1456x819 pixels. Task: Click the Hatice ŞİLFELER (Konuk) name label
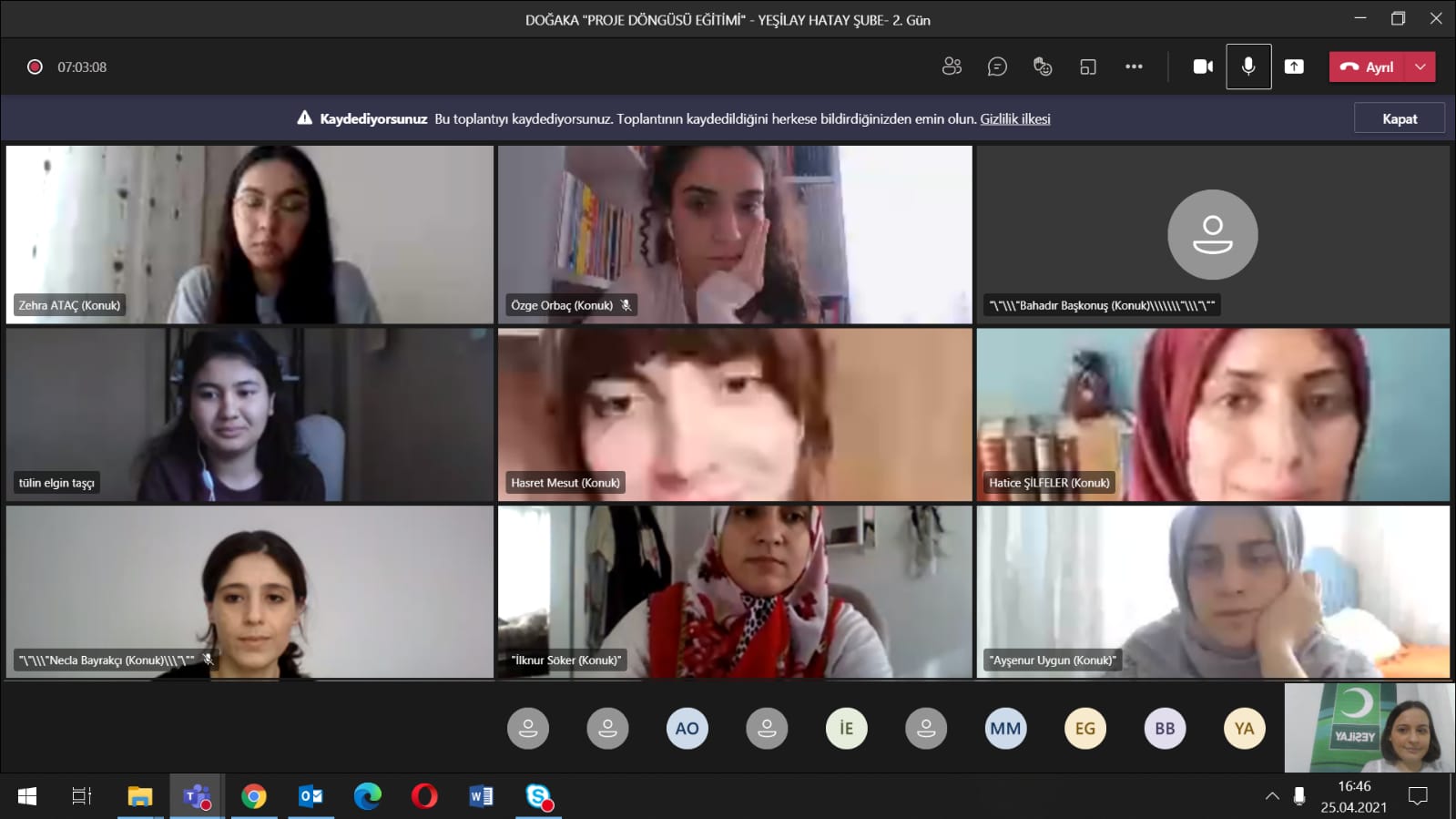click(1049, 483)
